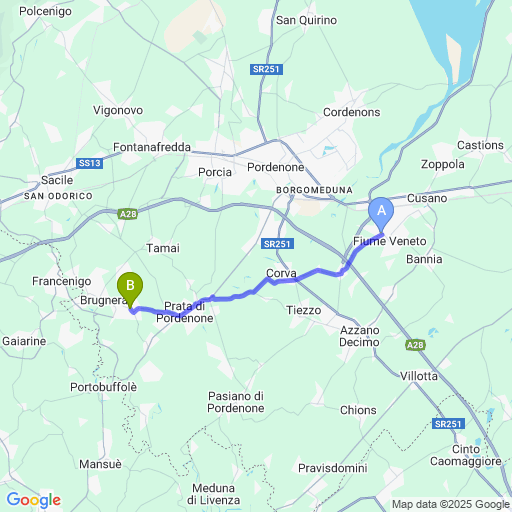Screen dimensions: 512x512
Task: Click the SR251 shield near Cinto Caomaggiore
Action: 448,424
